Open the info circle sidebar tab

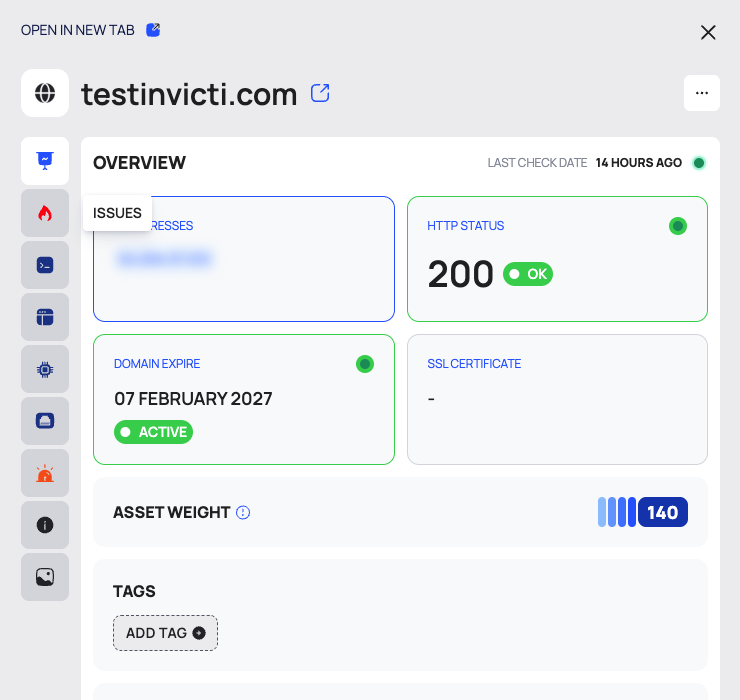tap(45, 525)
